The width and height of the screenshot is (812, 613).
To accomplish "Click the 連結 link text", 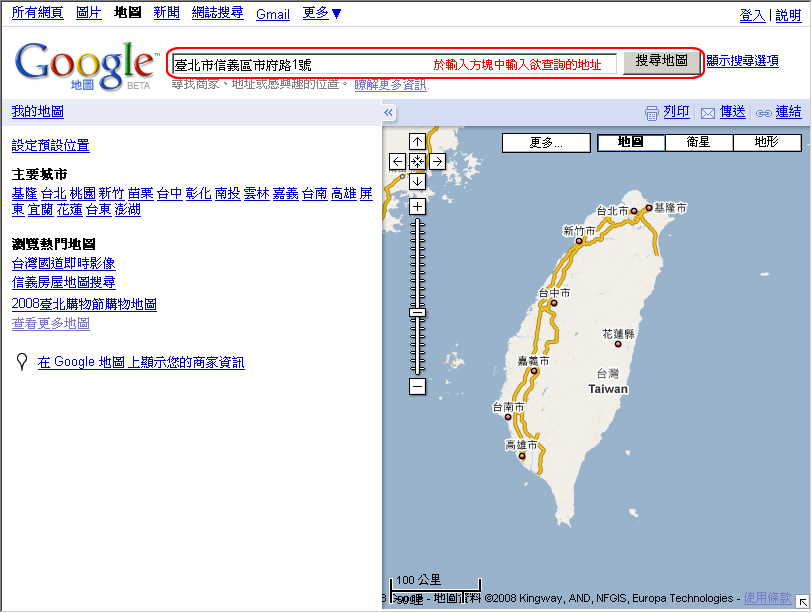I will pyautogui.click(x=788, y=112).
